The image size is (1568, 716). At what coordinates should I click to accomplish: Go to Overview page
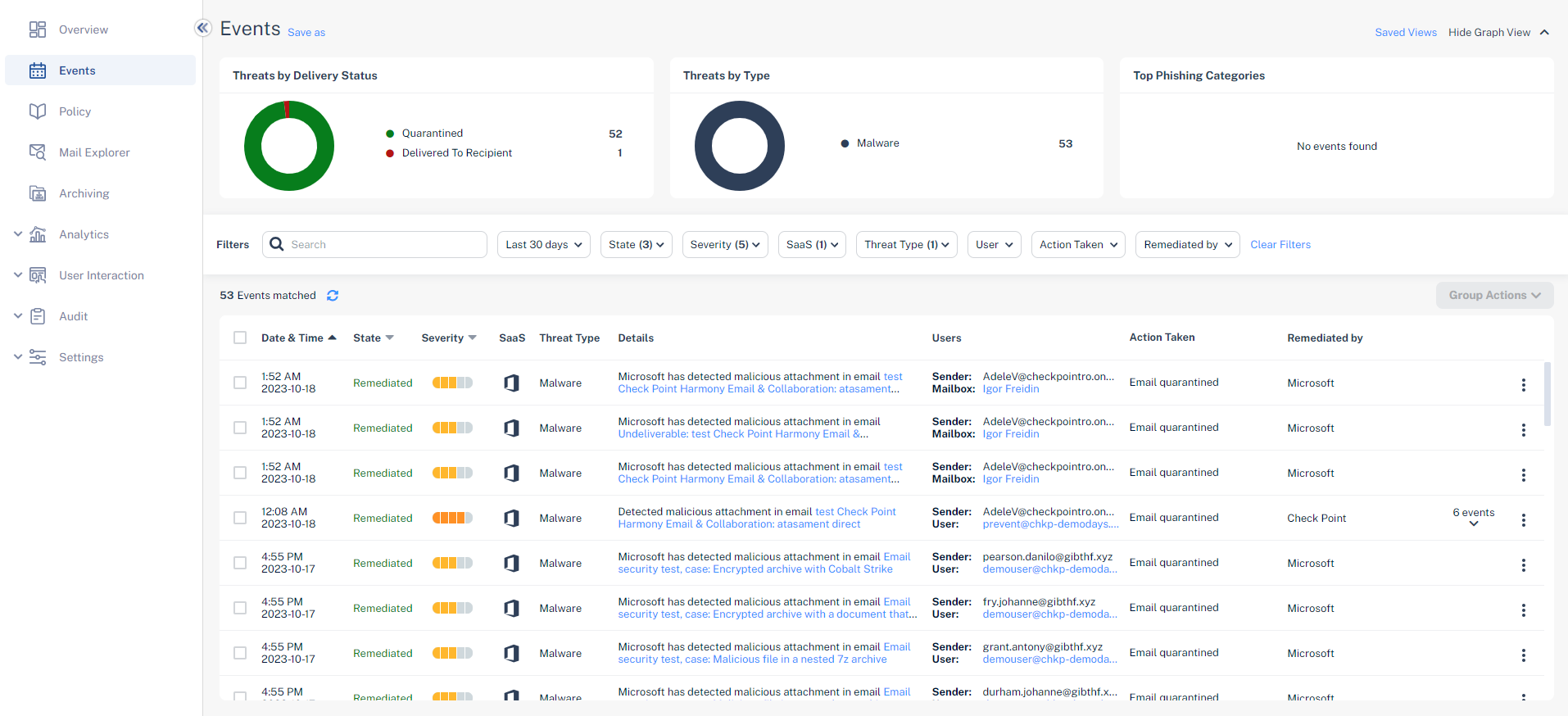tap(84, 29)
